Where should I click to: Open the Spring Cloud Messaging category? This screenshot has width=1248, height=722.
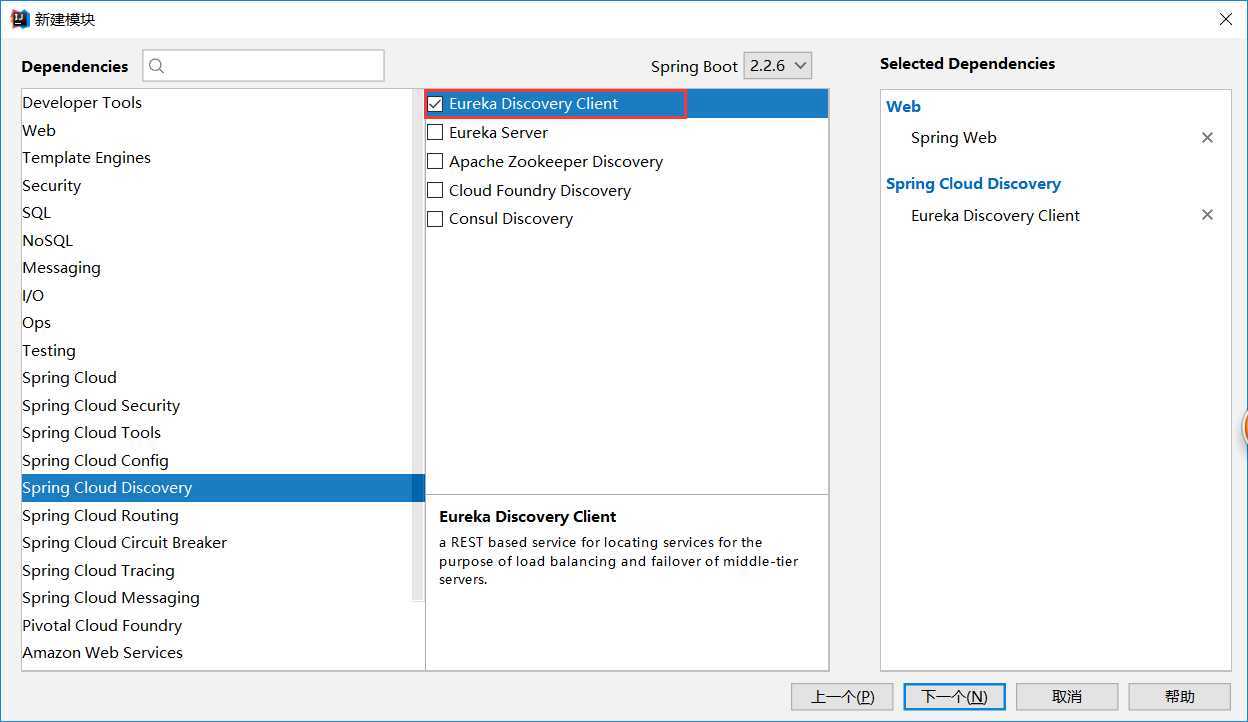pos(216,598)
